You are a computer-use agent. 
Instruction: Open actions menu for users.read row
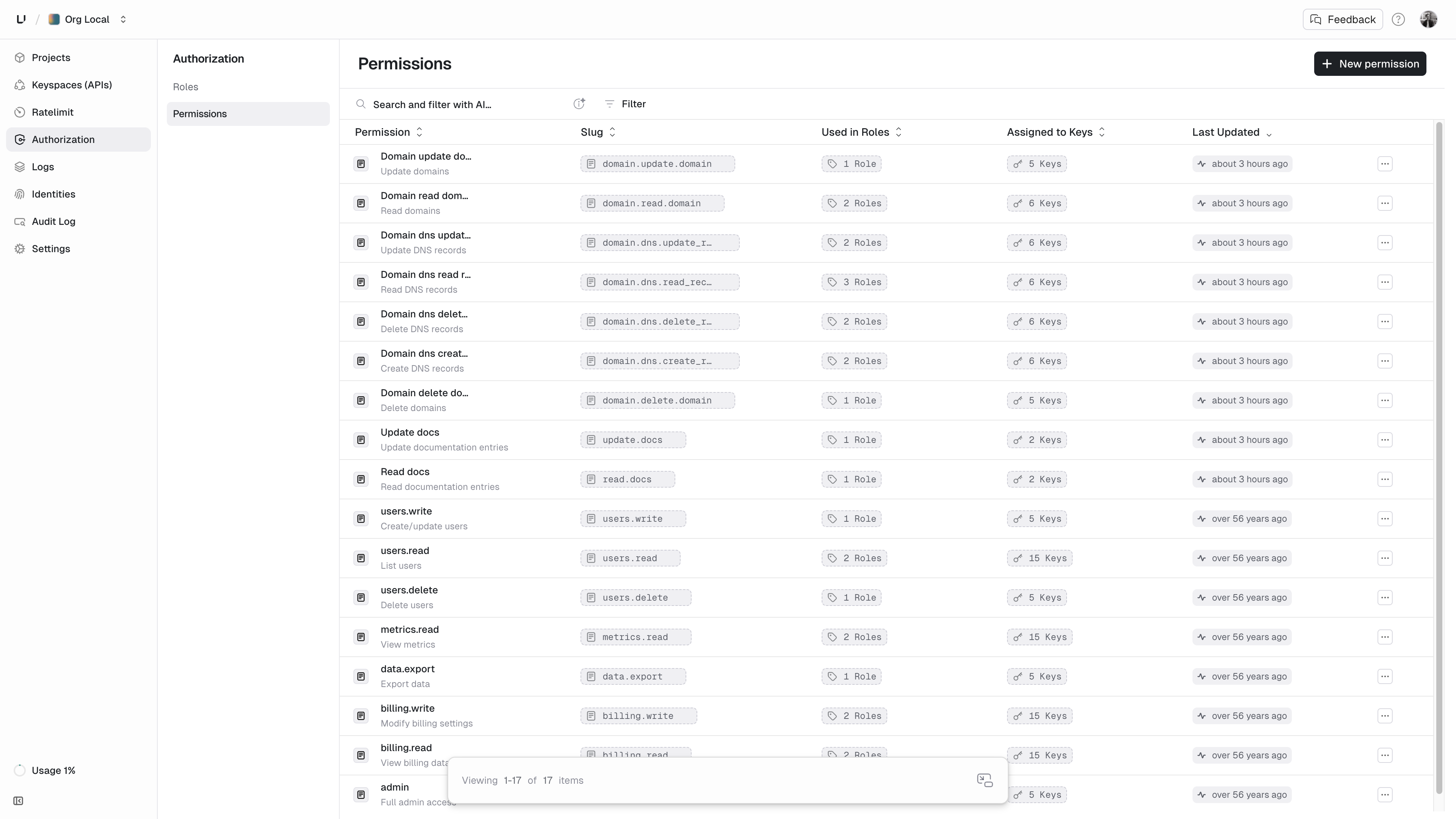1385,558
